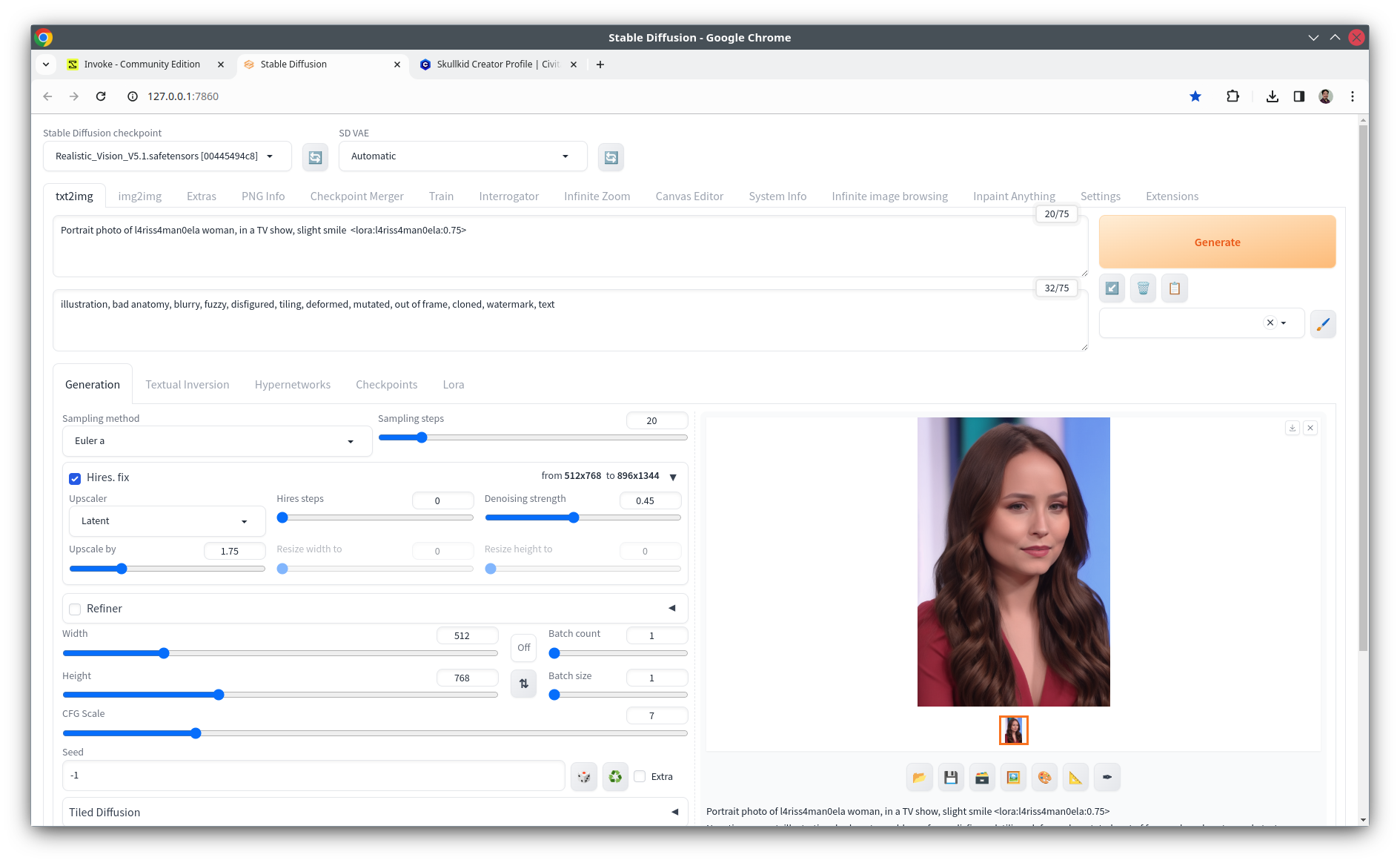
Task: Select the generated image thumbnail
Action: [1013, 730]
